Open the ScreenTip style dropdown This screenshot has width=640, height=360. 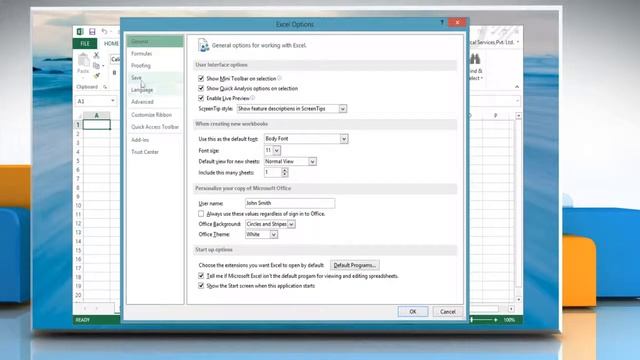pos(342,109)
